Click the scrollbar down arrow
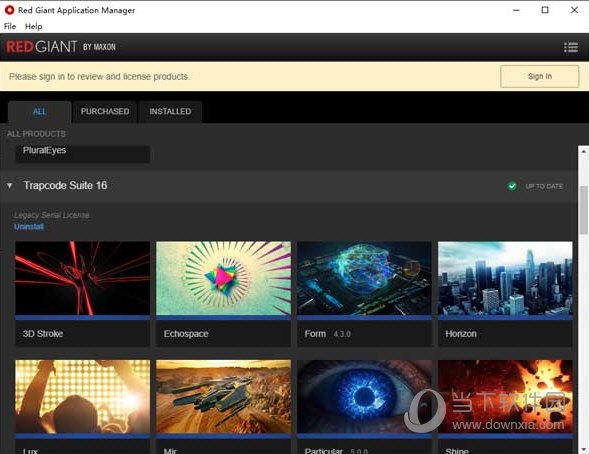The height and width of the screenshot is (454, 589). click(583, 449)
